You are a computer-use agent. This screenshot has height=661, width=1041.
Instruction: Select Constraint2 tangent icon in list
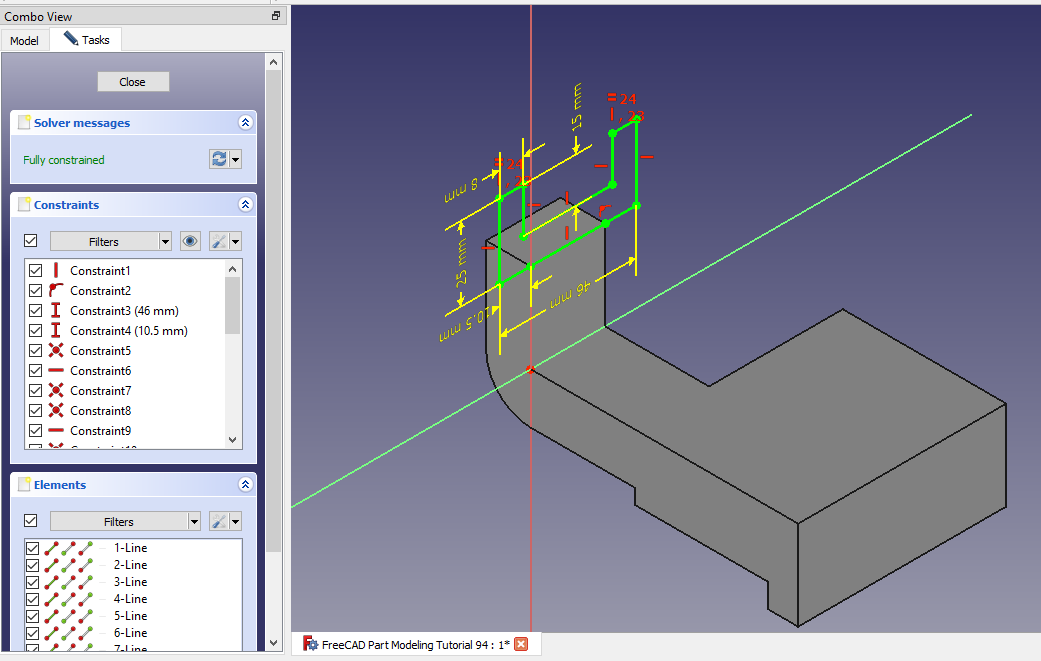click(x=56, y=291)
